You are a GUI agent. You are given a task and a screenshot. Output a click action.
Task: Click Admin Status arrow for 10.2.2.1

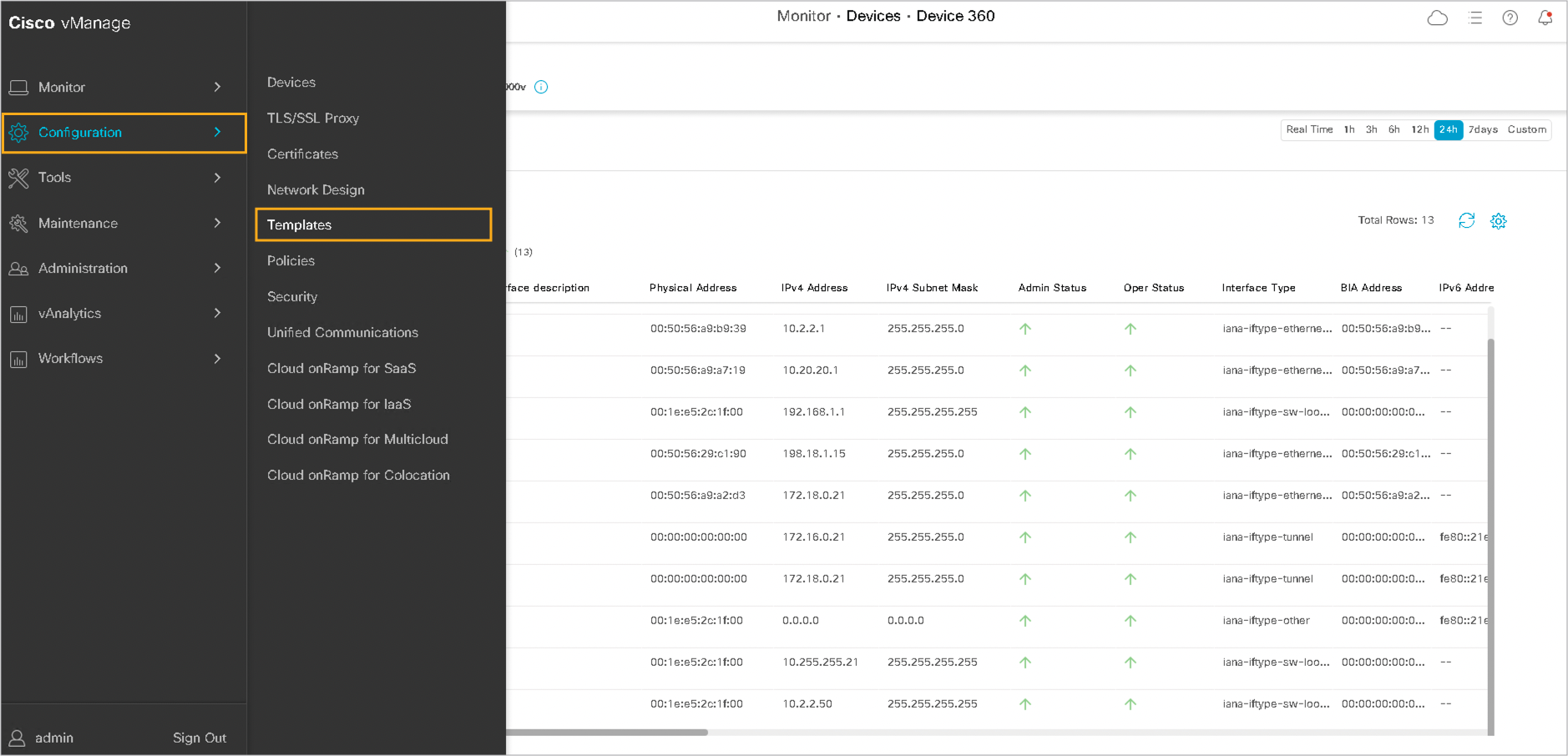[1025, 329]
